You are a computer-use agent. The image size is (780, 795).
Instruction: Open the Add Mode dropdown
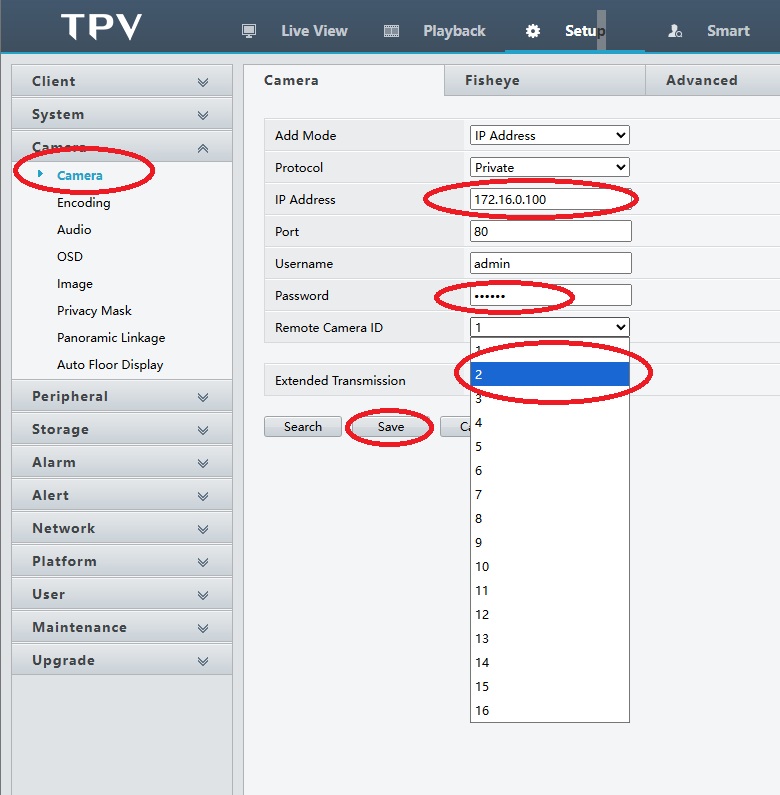(549, 136)
